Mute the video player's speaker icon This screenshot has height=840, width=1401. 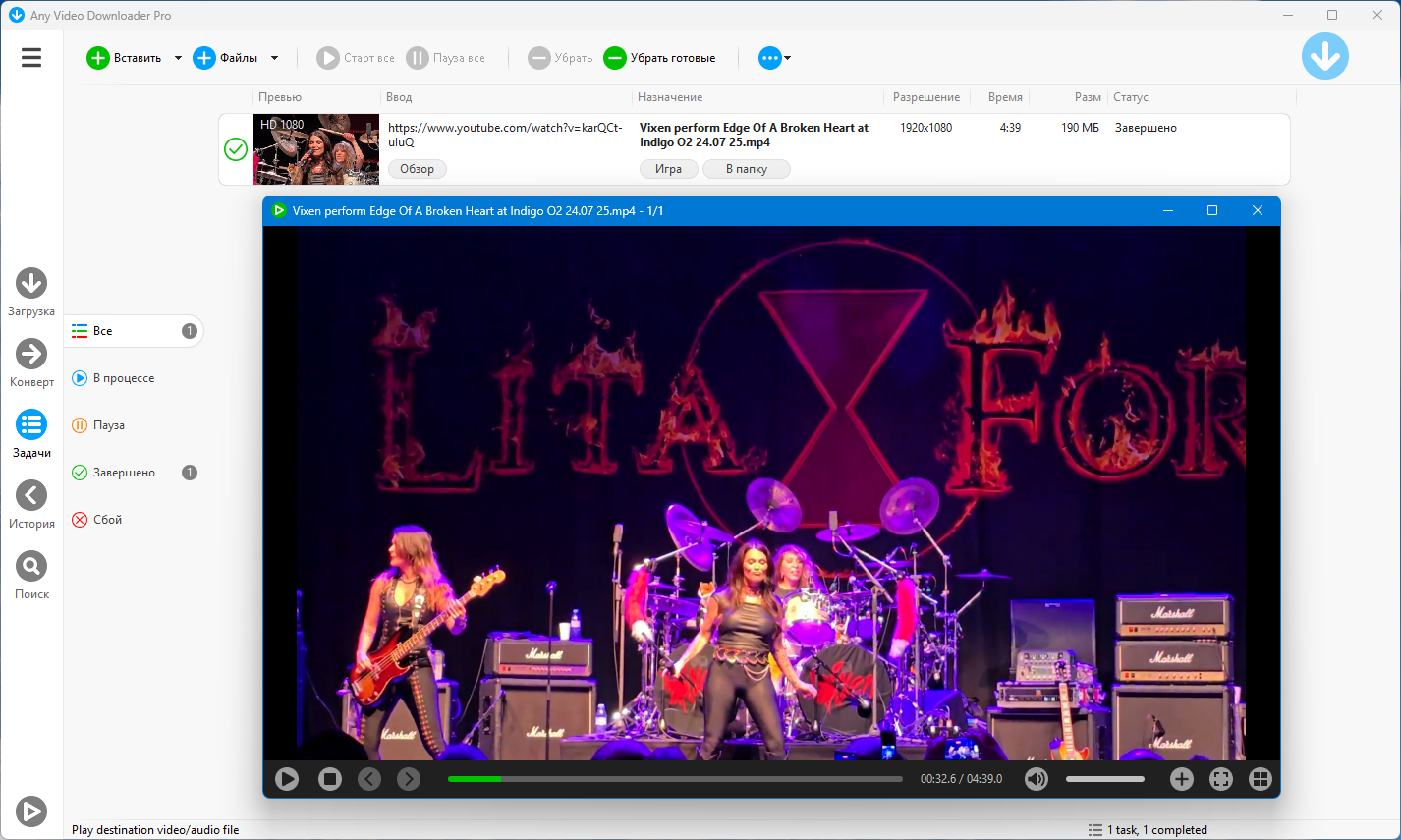[x=1037, y=779]
